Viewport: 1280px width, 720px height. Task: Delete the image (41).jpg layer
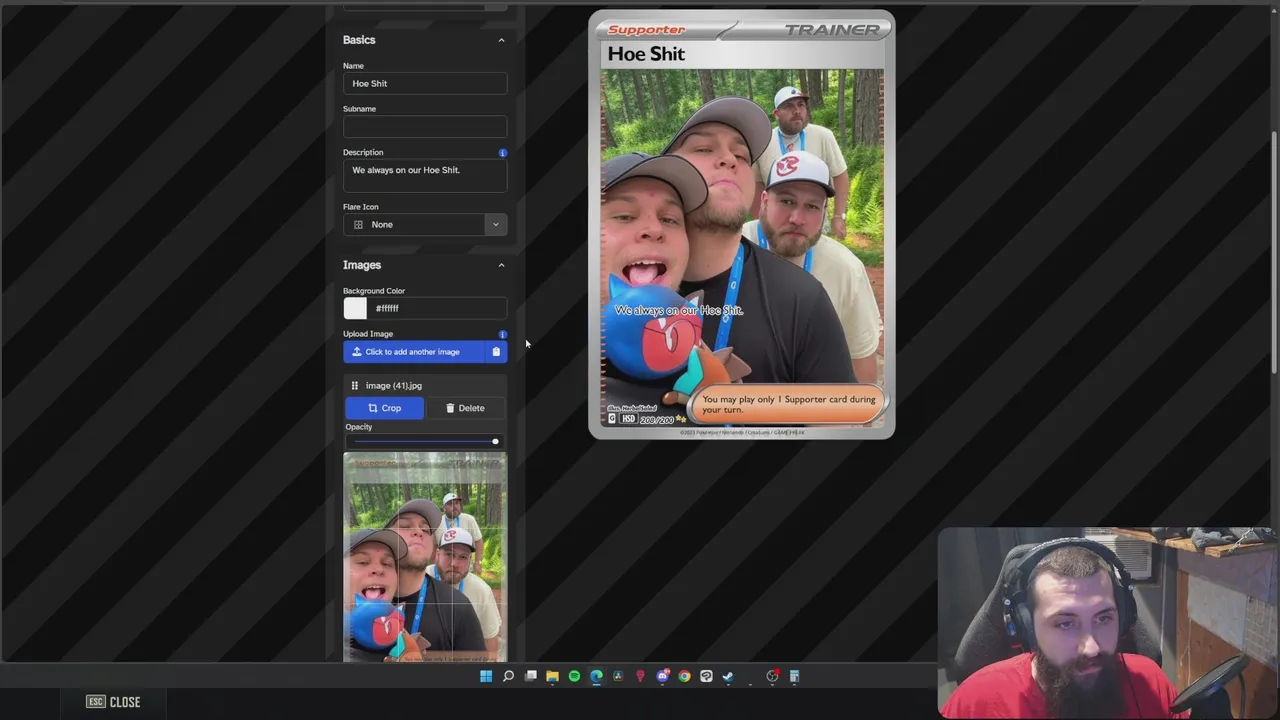(465, 408)
